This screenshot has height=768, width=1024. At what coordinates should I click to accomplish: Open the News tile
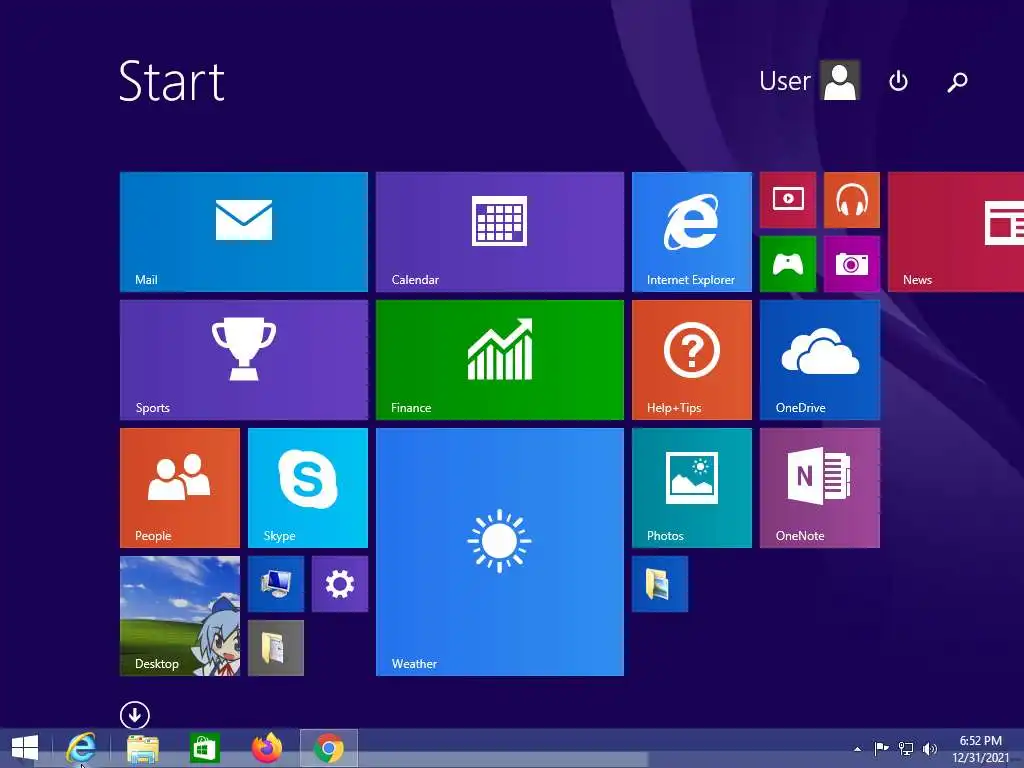click(x=956, y=232)
